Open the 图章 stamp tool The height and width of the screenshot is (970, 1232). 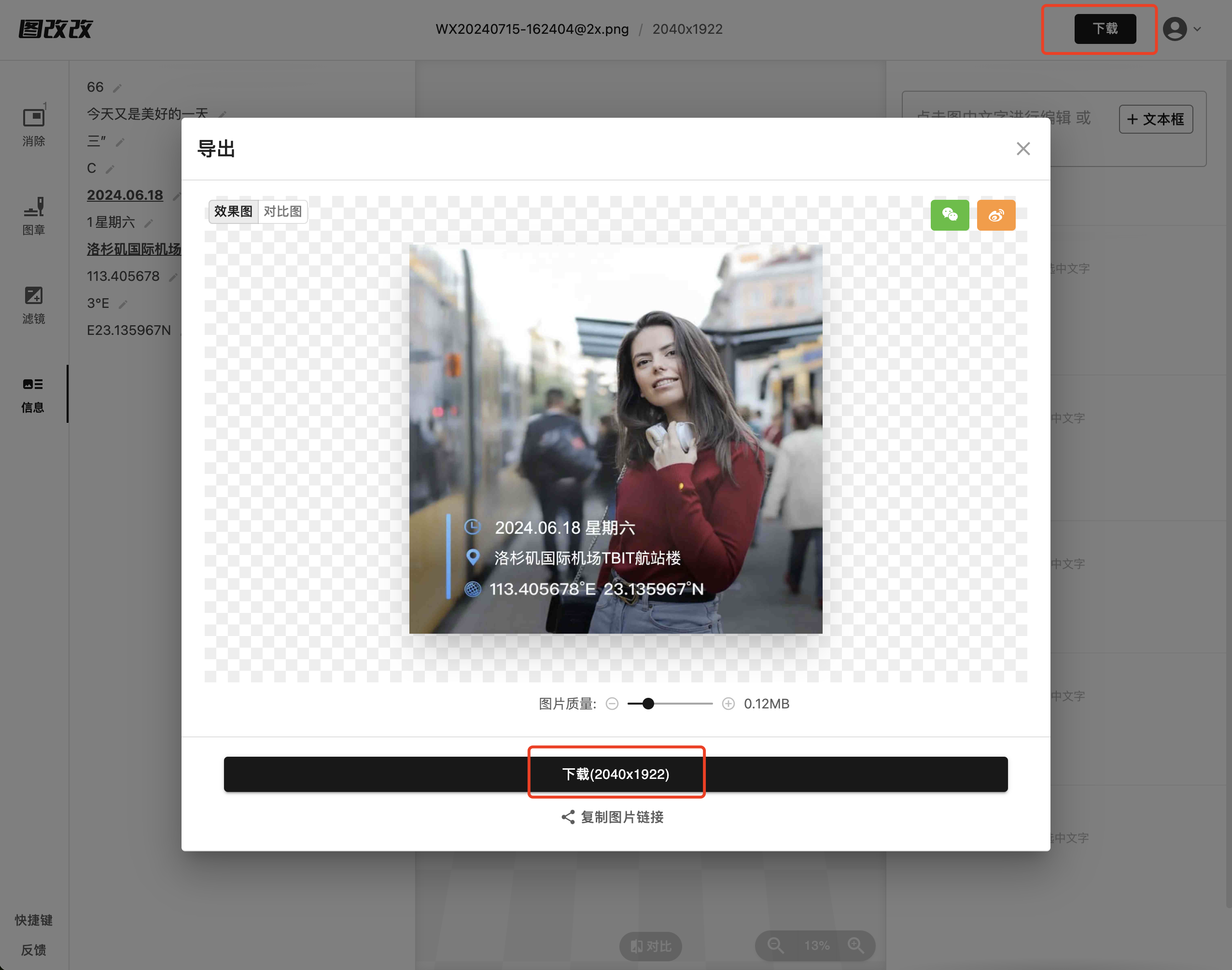click(x=33, y=215)
